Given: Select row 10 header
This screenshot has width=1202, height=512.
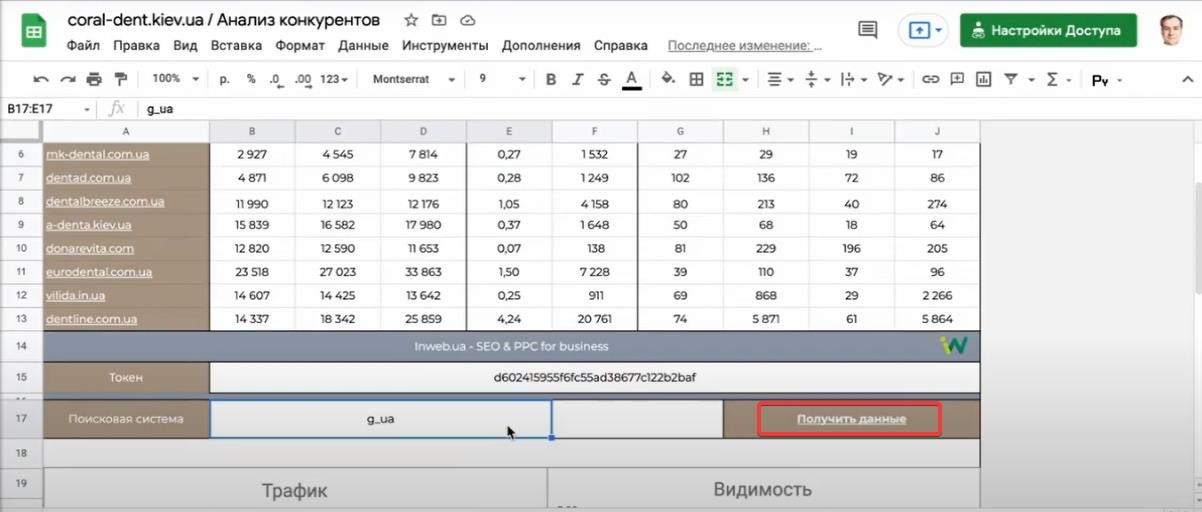Looking at the screenshot, I should tap(21, 248).
